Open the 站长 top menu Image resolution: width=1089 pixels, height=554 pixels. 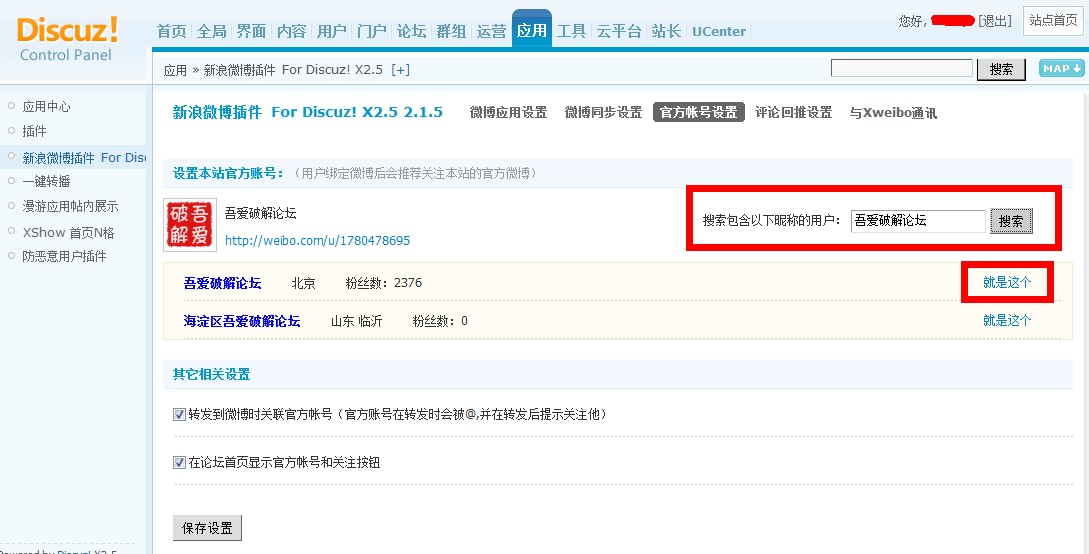(666, 31)
